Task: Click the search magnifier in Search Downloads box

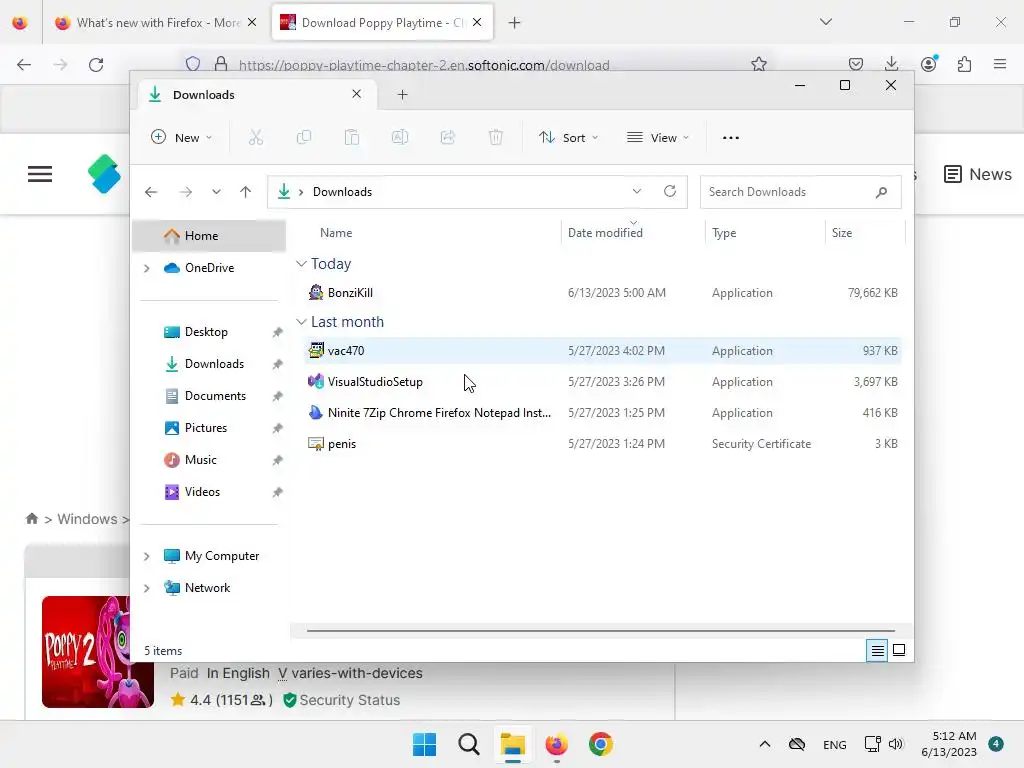Action: pos(882,192)
